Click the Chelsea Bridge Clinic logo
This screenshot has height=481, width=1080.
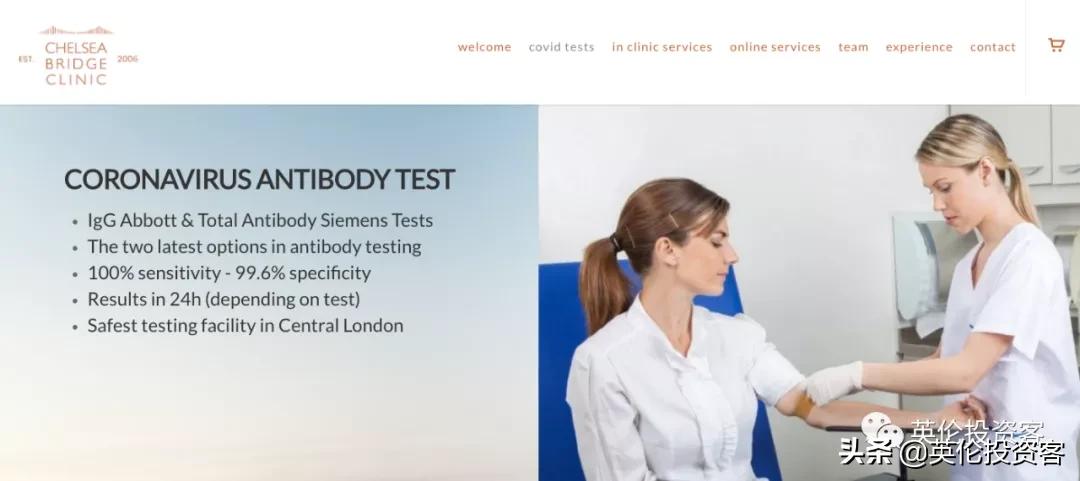[x=76, y=56]
